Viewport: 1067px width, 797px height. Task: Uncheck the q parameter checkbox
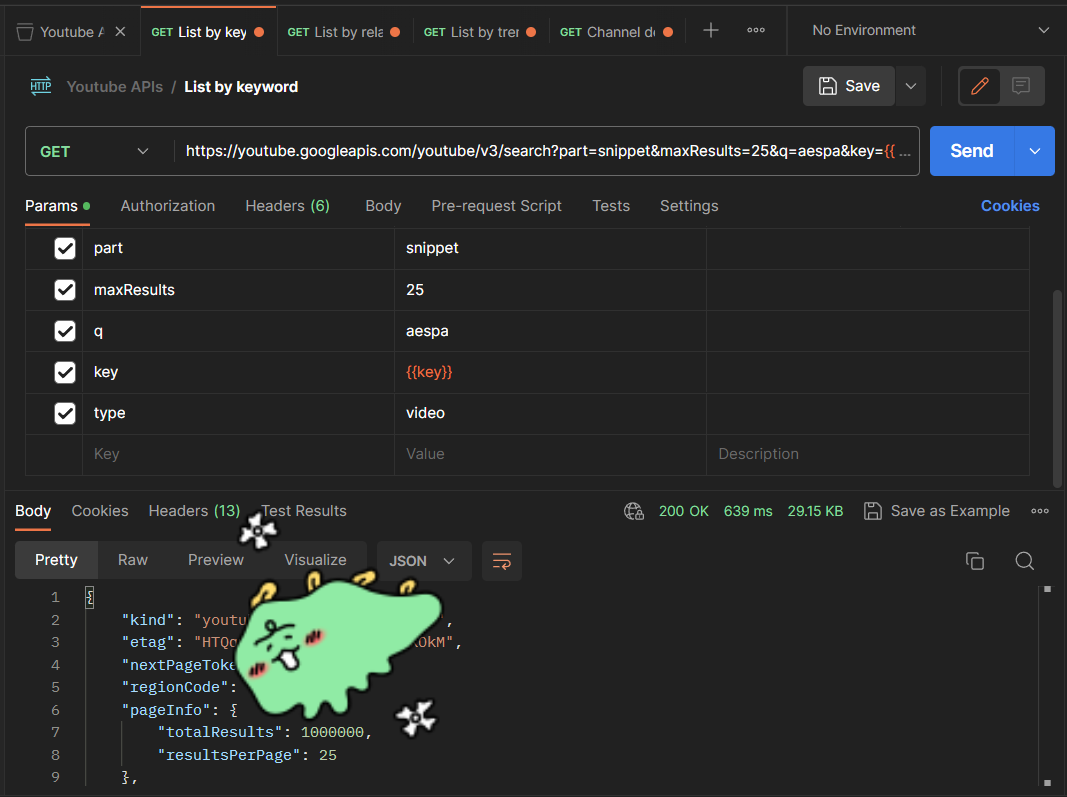tap(65, 331)
